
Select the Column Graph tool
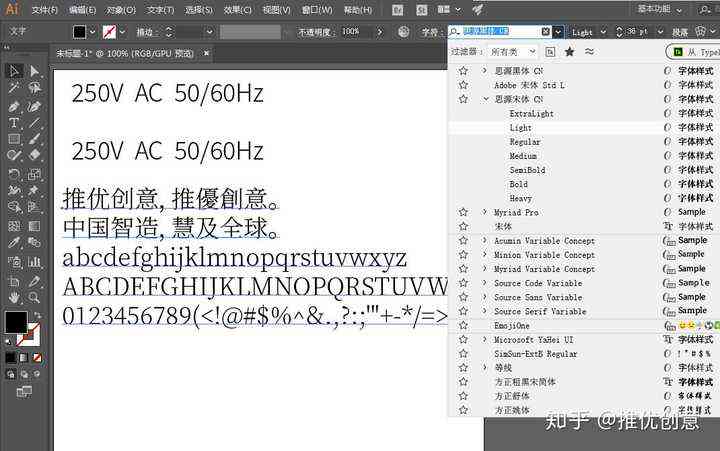click(34, 262)
